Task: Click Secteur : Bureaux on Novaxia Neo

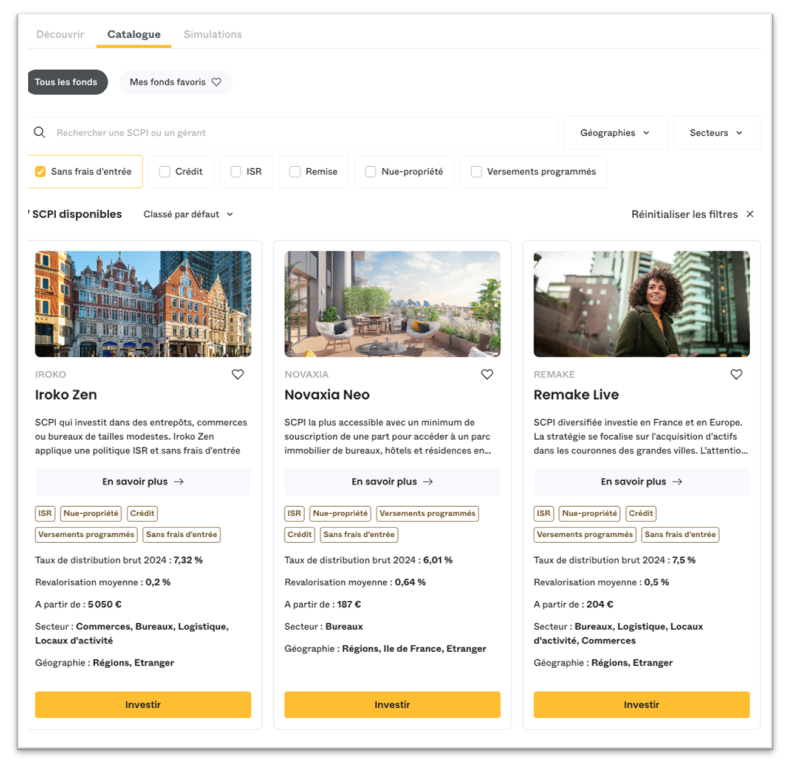Action: pyautogui.click(x=324, y=626)
